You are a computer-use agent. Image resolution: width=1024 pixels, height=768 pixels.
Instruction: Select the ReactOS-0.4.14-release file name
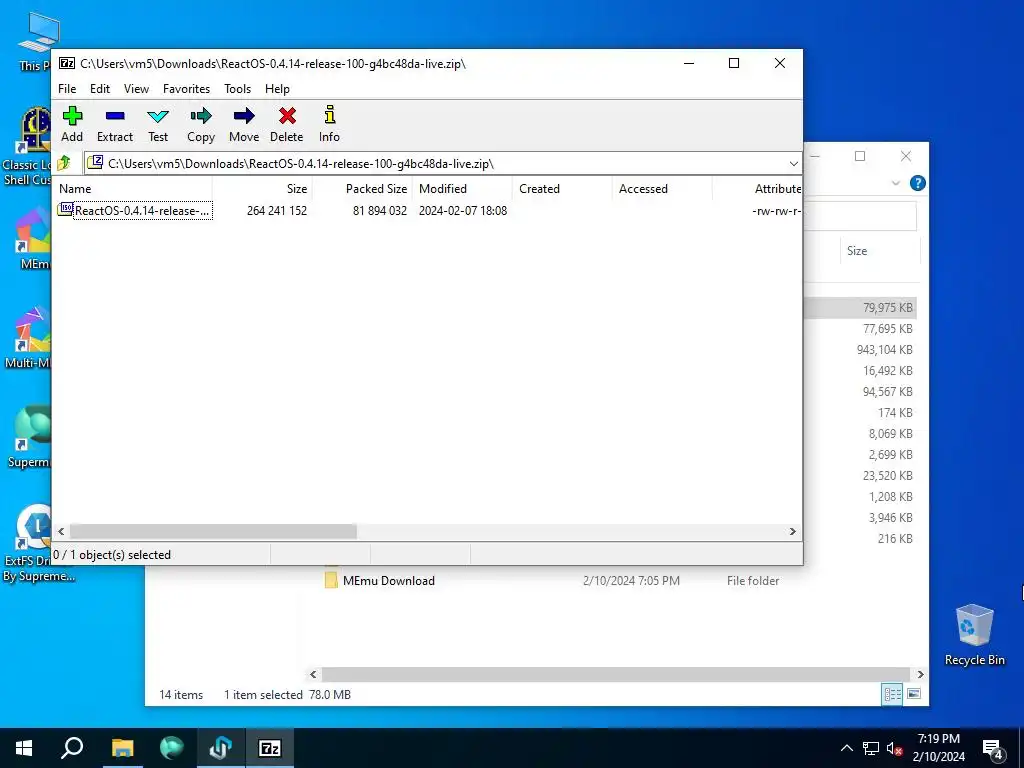tap(142, 211)
